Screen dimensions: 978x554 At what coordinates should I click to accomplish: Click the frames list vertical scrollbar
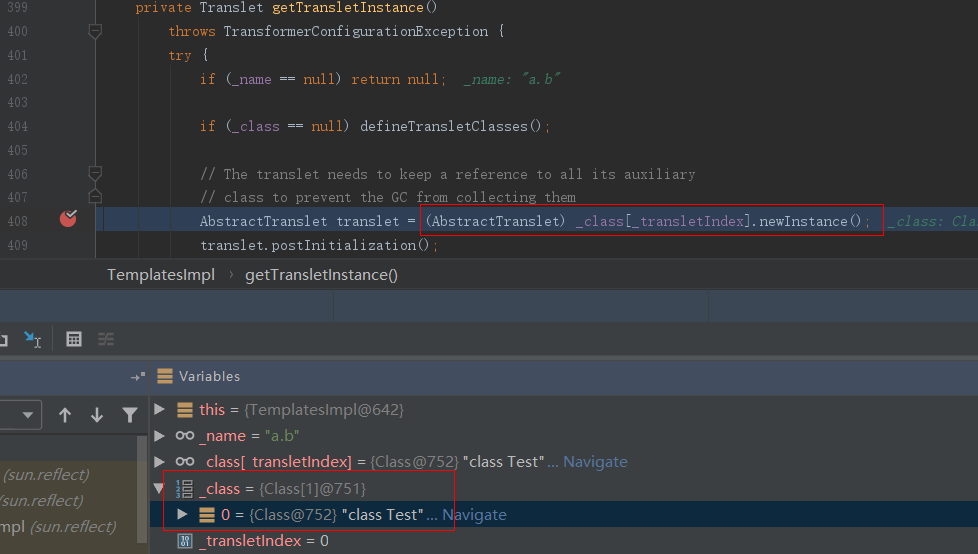tap(142, 490)
